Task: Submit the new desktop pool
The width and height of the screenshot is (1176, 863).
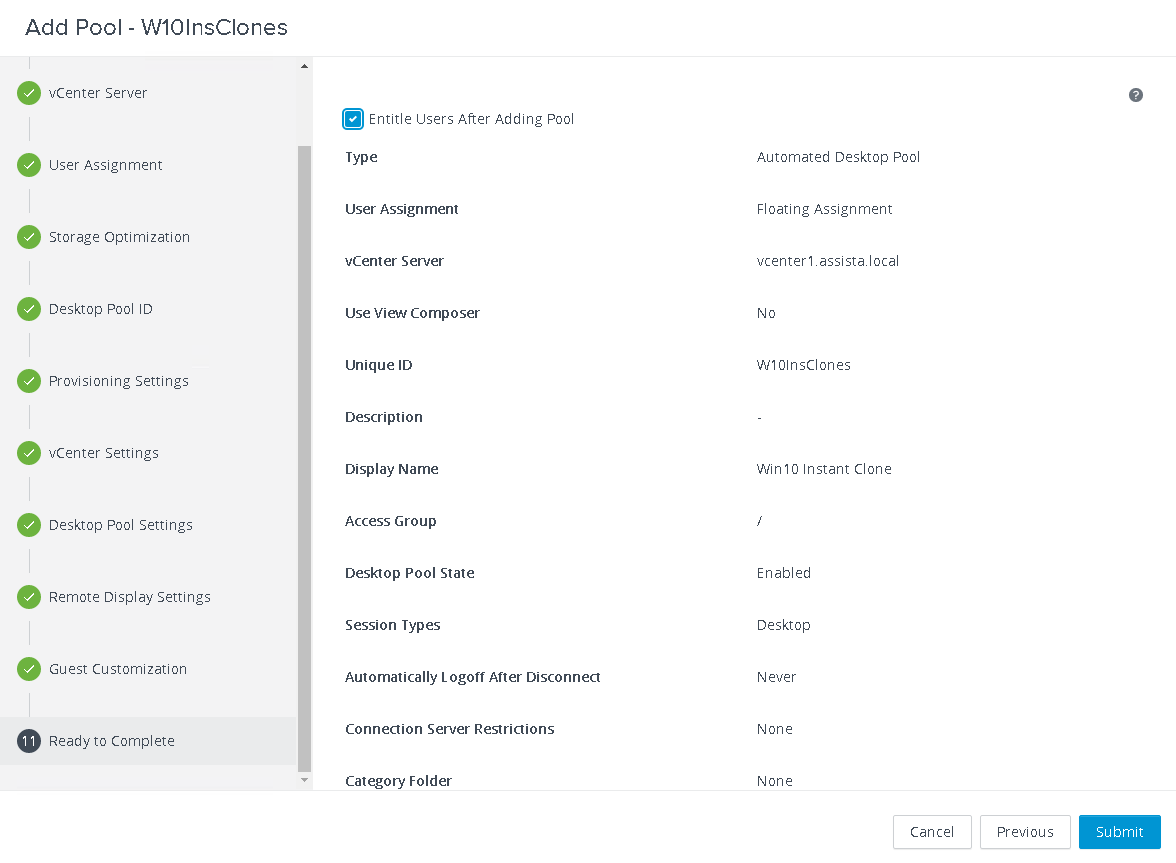Action: 1119,832
